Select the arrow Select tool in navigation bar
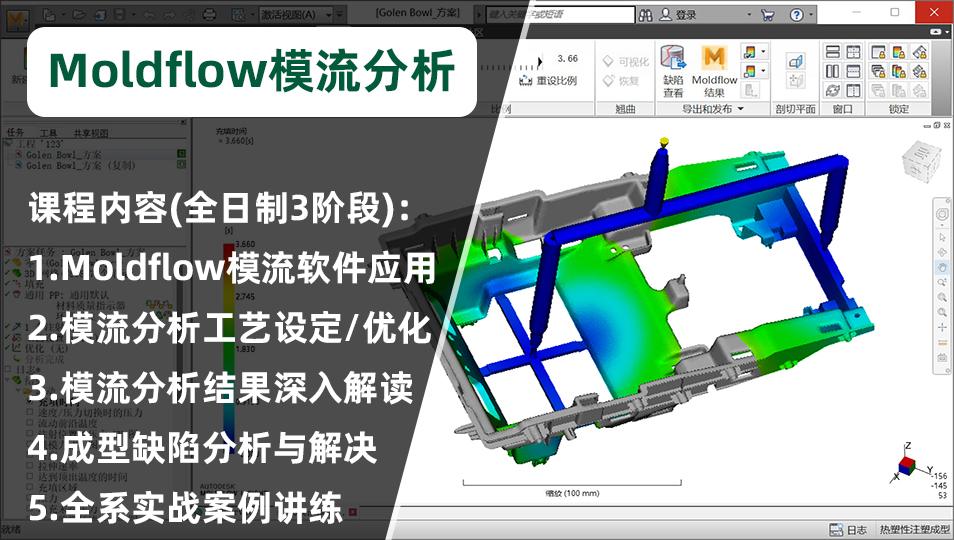Image resolution: width=954 pixels, height=540 pixels. [942, 237]
